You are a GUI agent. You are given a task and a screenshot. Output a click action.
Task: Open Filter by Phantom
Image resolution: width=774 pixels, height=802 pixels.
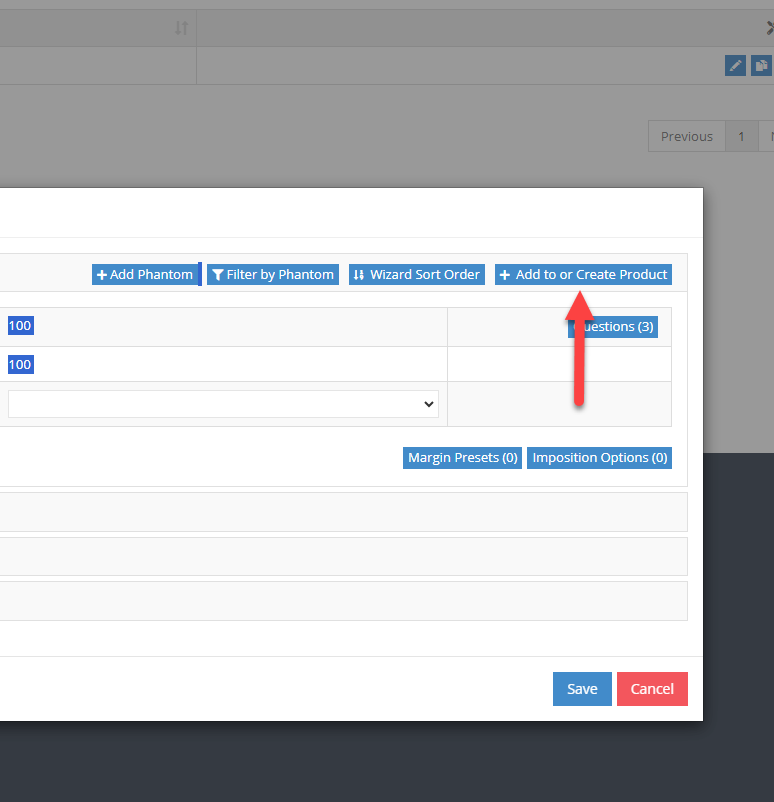tap(273, 275)
